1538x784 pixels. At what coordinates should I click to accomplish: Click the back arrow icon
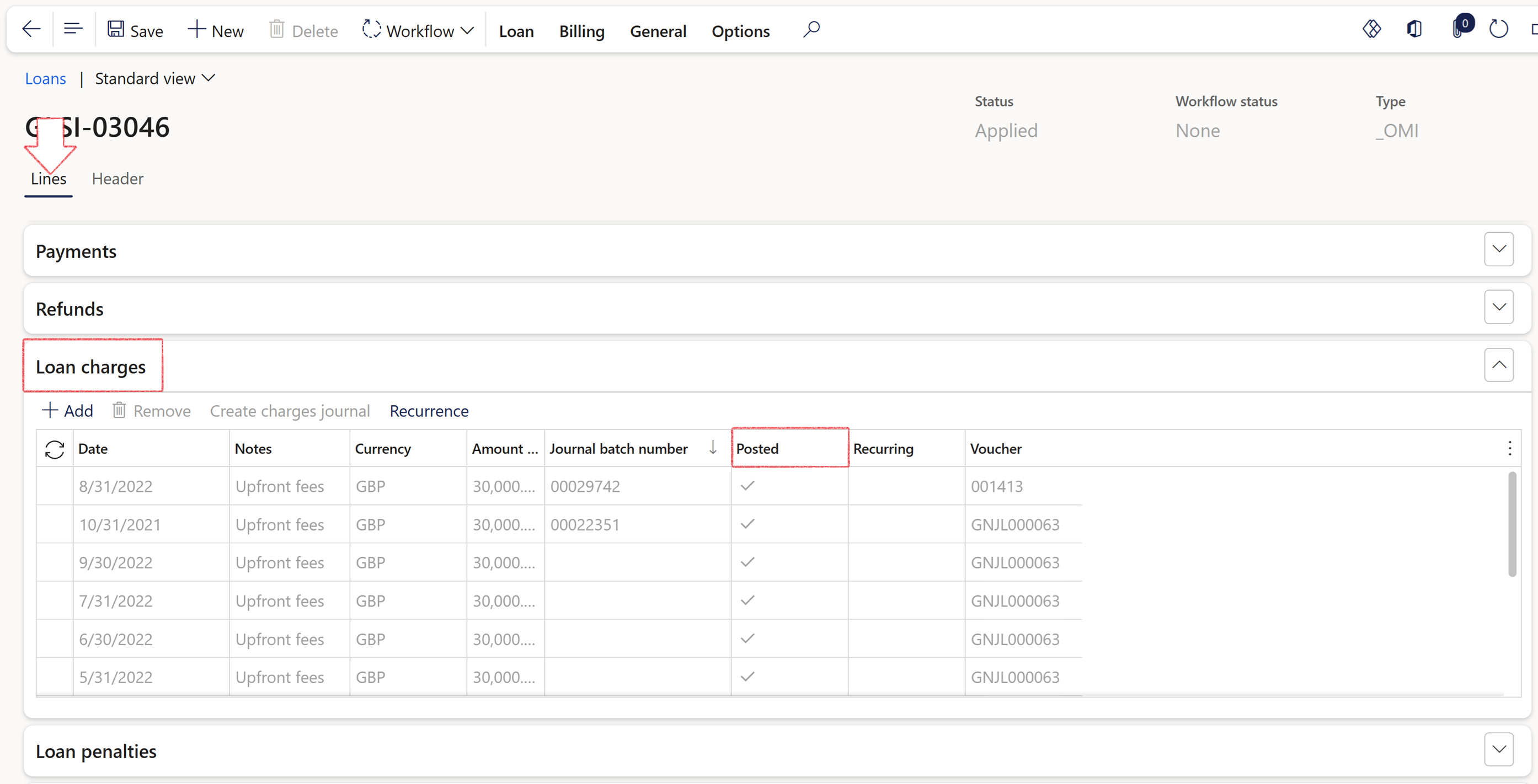(x=31, y=29)
